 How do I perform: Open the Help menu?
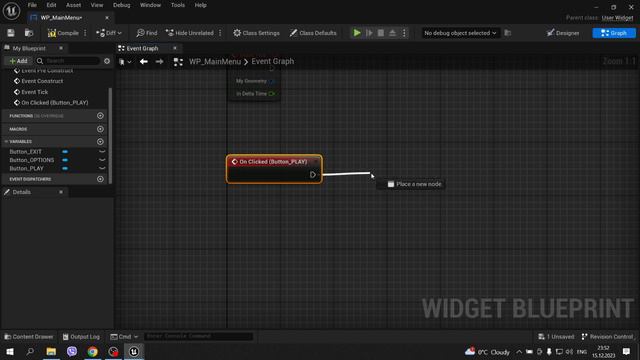point(200,5)
